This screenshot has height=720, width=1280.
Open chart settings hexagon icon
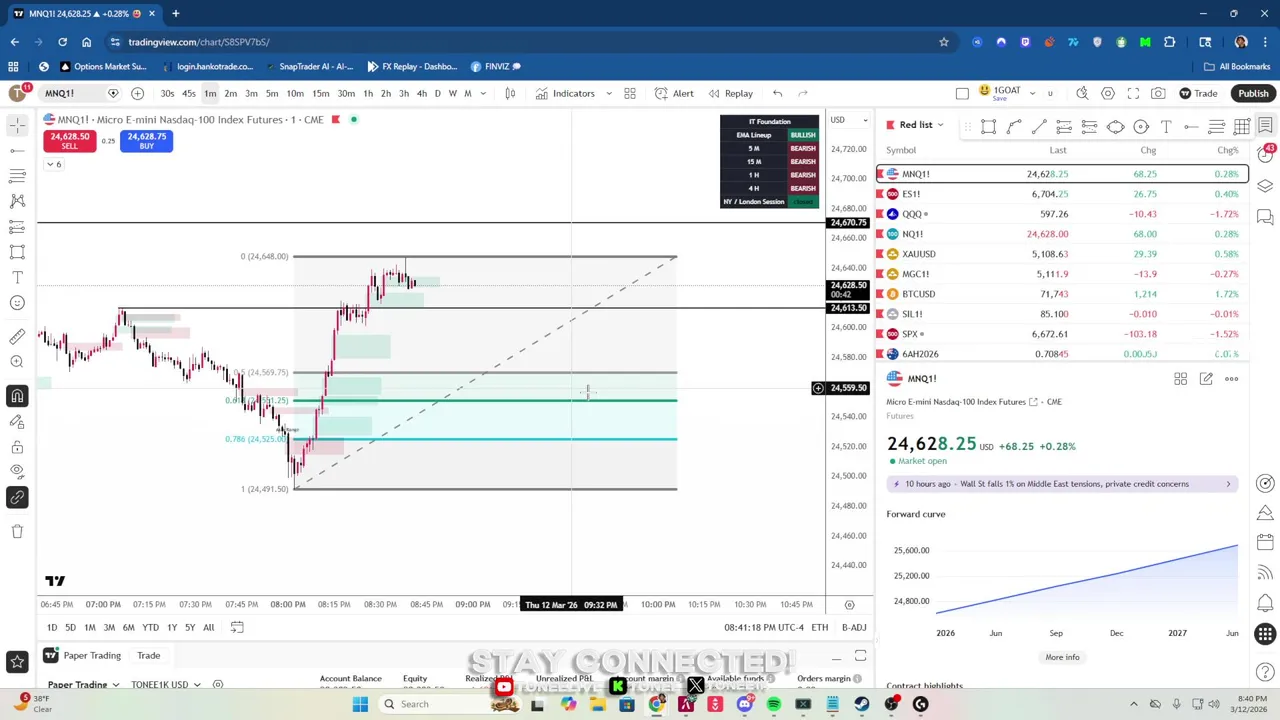(x=1108, y=93)
